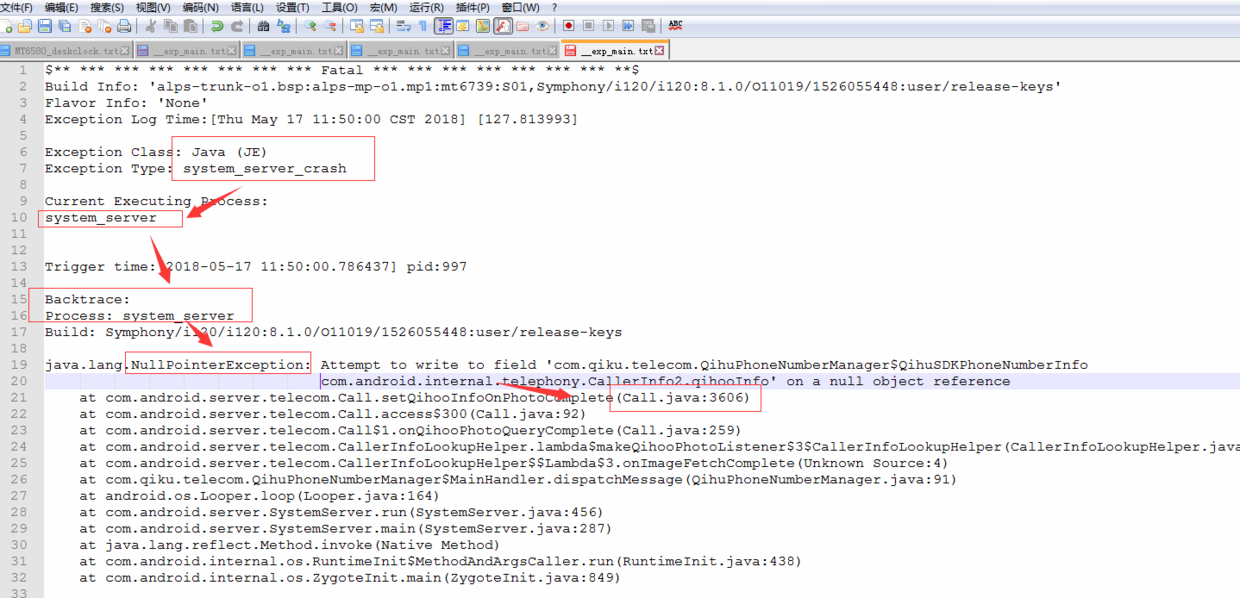Toggle Show All Characters pilcrow button

422,25
